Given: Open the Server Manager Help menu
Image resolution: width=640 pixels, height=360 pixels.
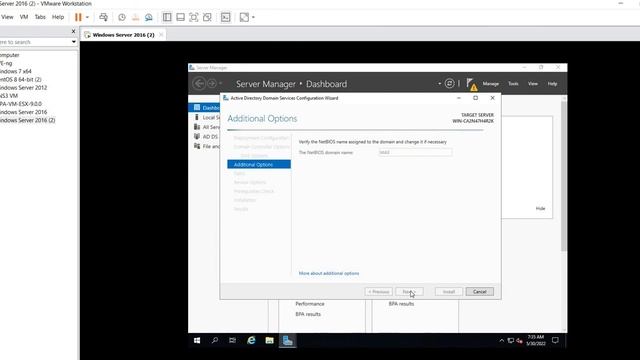Looking at the screenshot, I should pos(553,84).
